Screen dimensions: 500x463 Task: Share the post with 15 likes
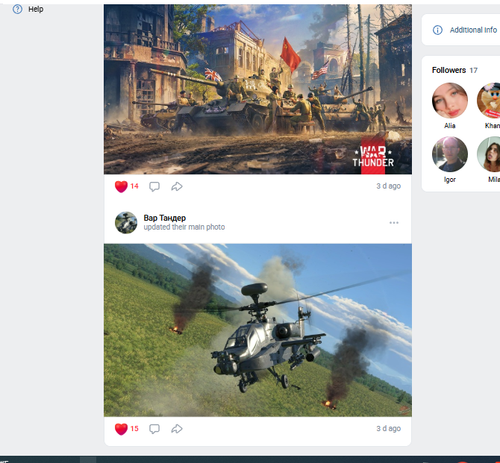point(177,429)
